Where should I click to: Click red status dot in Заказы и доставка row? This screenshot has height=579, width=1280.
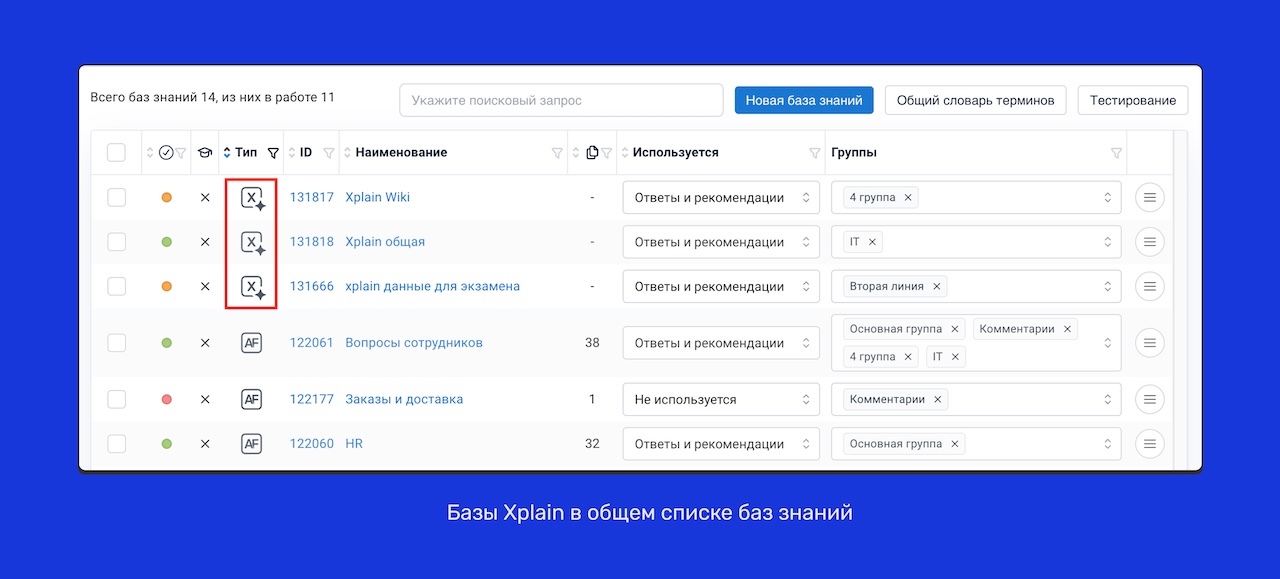(167, 399)
